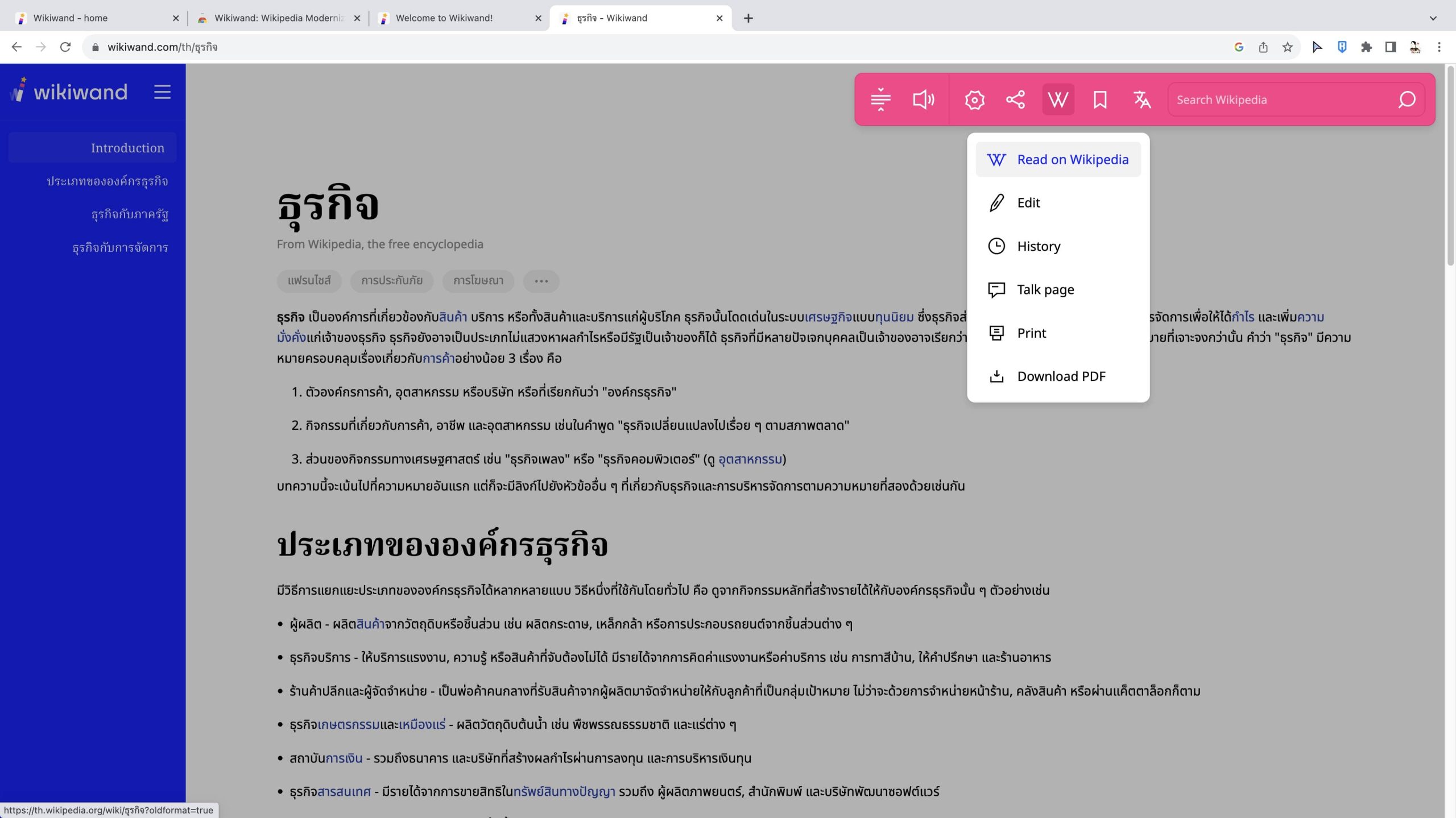Image resolution: width=1456 pixels, height=818 pixels.
Task: Choose Download PDF from menu
Action: (1061, 376)
